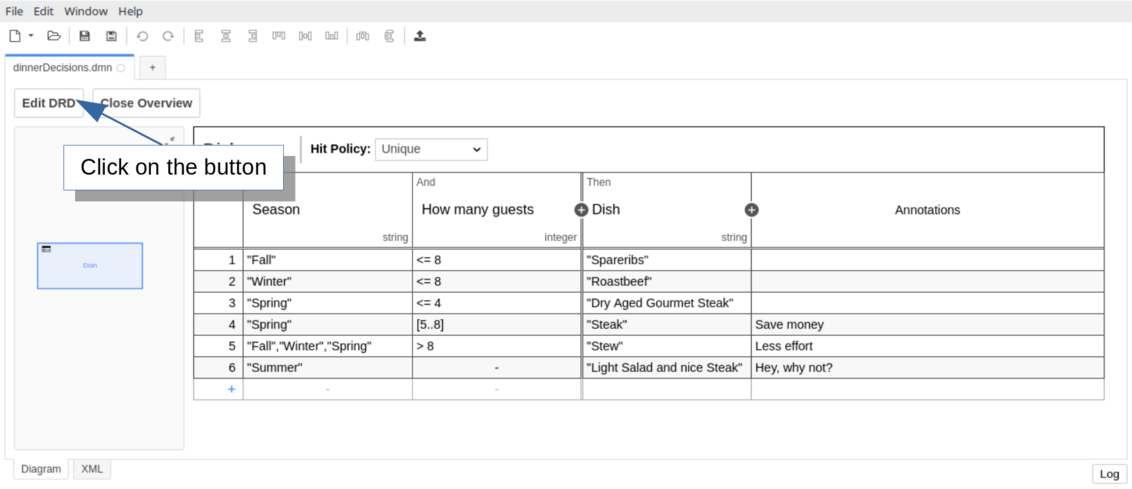The height and width of the screenshot is (489, 1132).
Task: Click the redo arrow in toolbar
Action: tap(168, 36)
